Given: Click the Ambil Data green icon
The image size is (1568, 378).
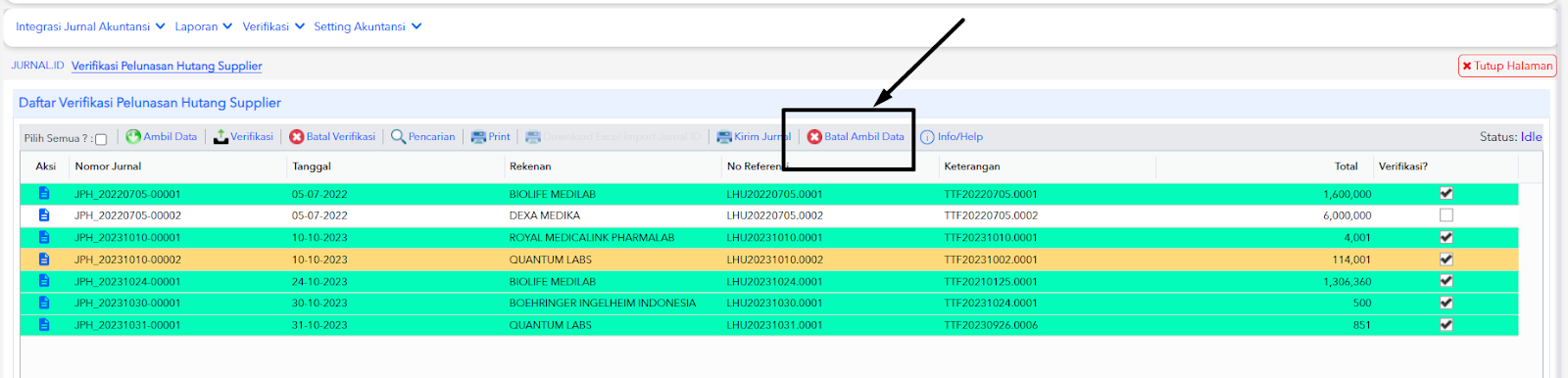Looking at the screenshot, I should [x=133, y=137].
